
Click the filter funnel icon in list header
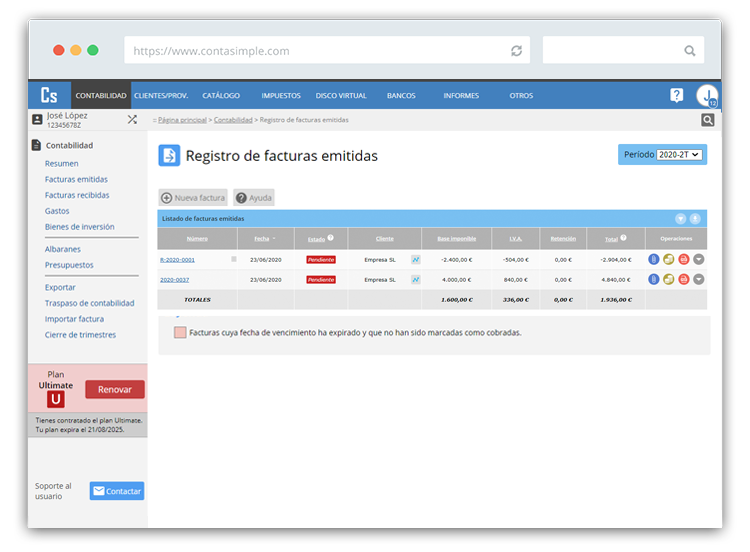[x=680, y=219]
